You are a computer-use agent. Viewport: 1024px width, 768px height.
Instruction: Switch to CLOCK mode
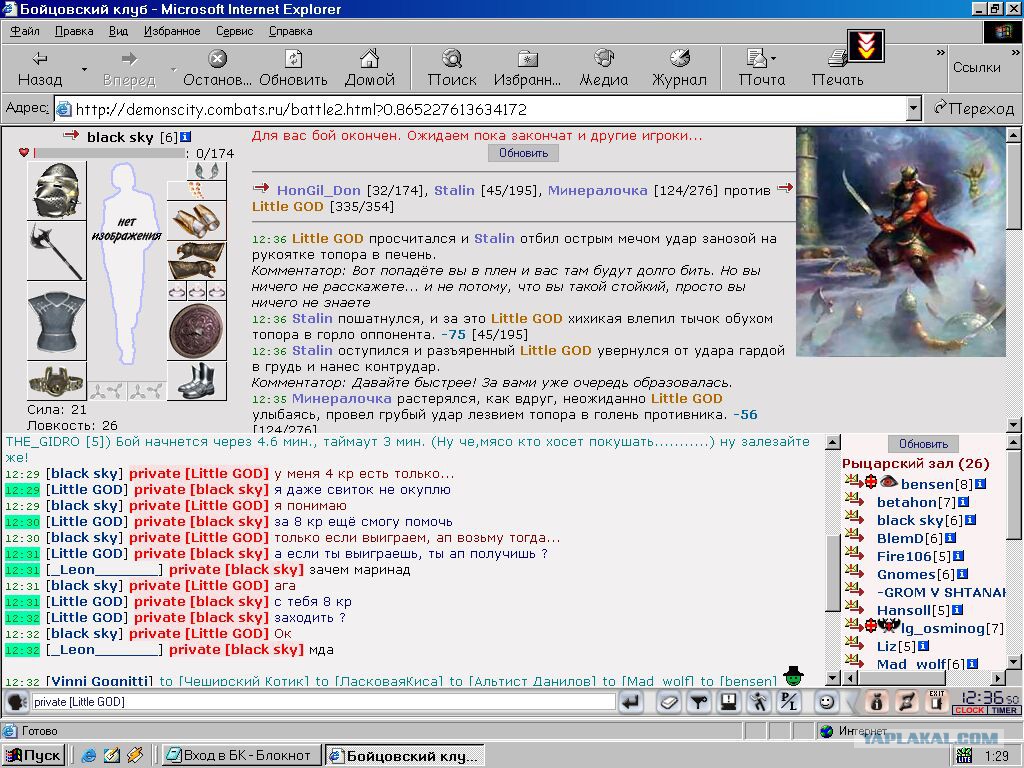click(x=969, y=710)
